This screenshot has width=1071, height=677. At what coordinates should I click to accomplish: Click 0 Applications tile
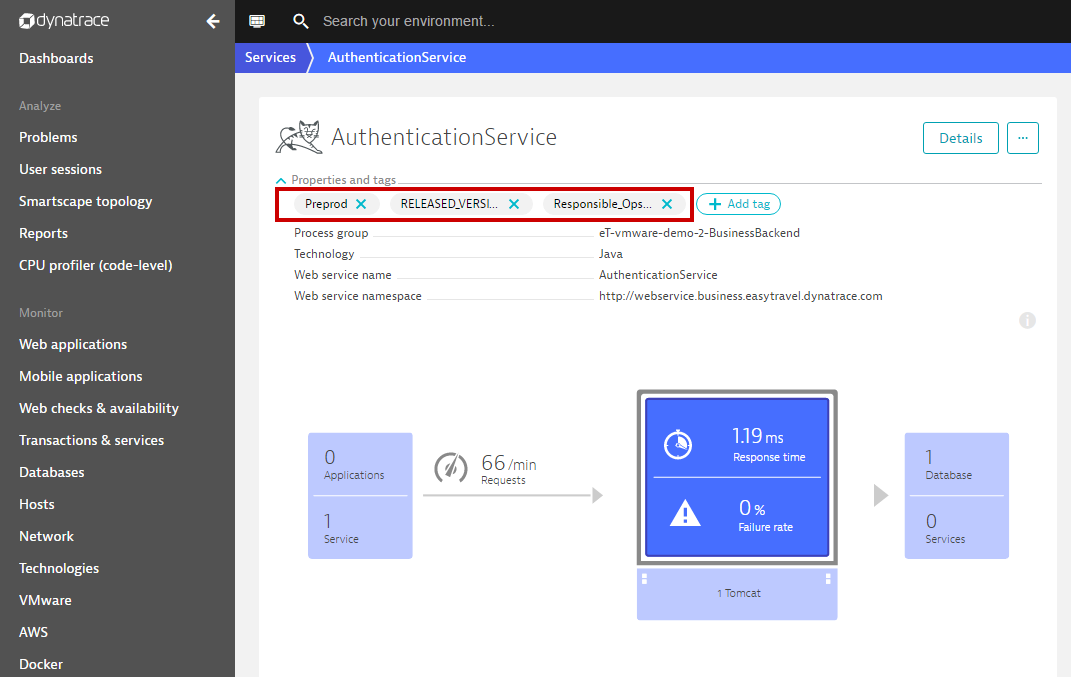(x=360, y=464)
